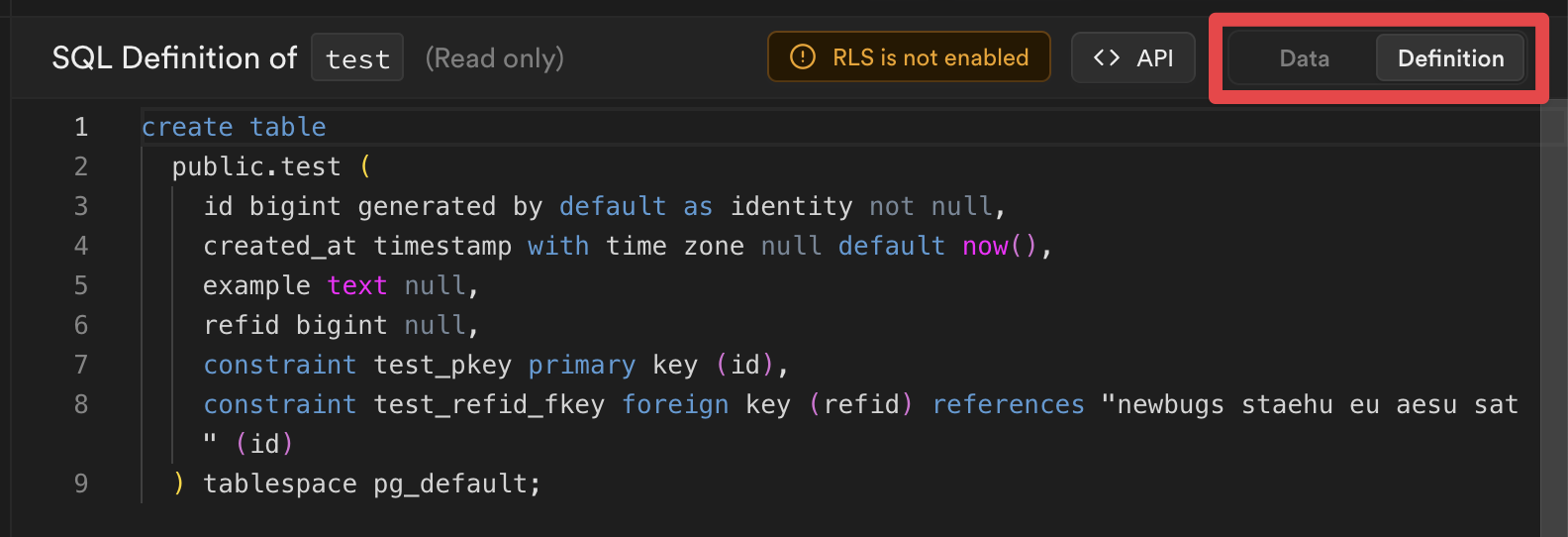
Task: Click line number 9 in the gutter
Action: tap(81, 483)
